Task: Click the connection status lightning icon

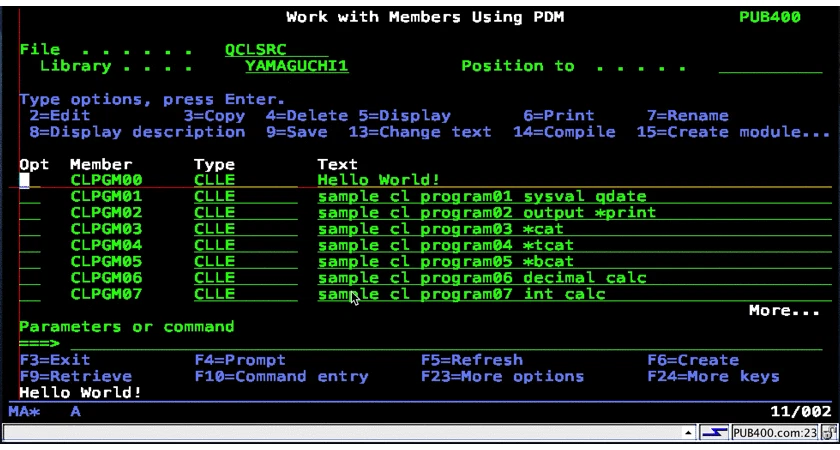Action: point(714,432)
